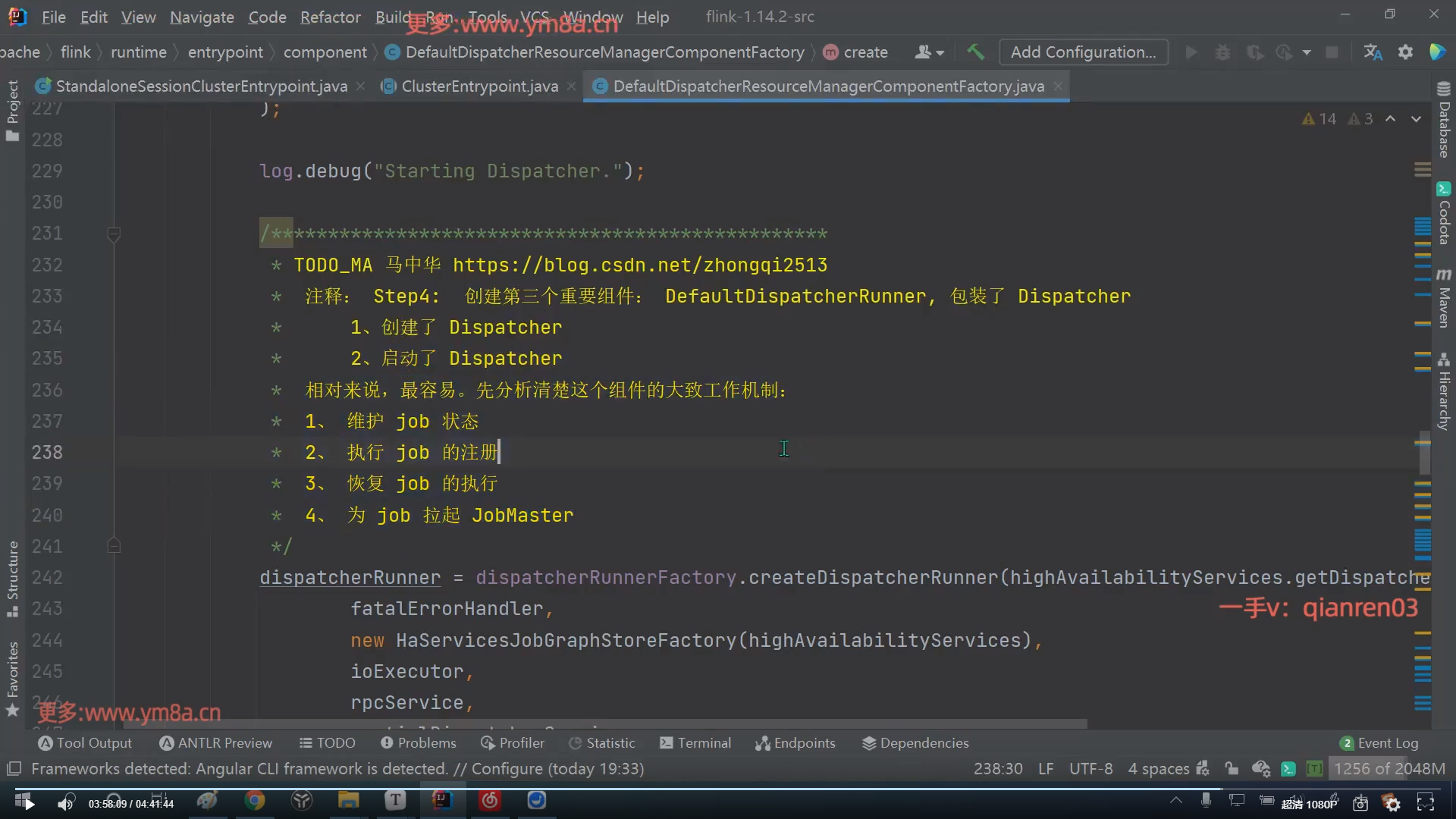Viewport: 1456px width, 819px height.
Task: Toggle the video mute speaker icon
Action: coord(66,803)
